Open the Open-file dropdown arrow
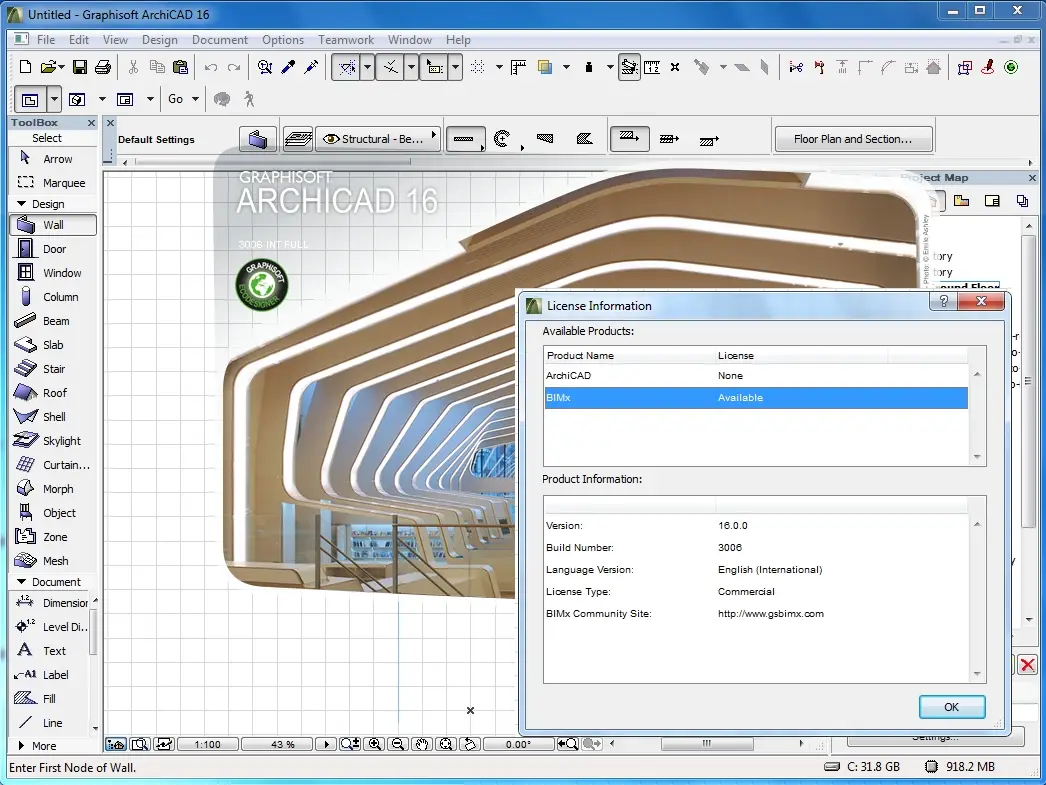1046x785 pixels. coord(61,67)
